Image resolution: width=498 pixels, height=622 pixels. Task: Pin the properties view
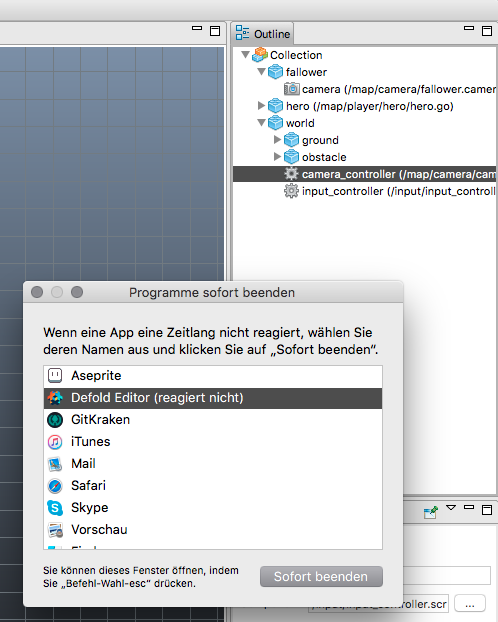point(431,512)
